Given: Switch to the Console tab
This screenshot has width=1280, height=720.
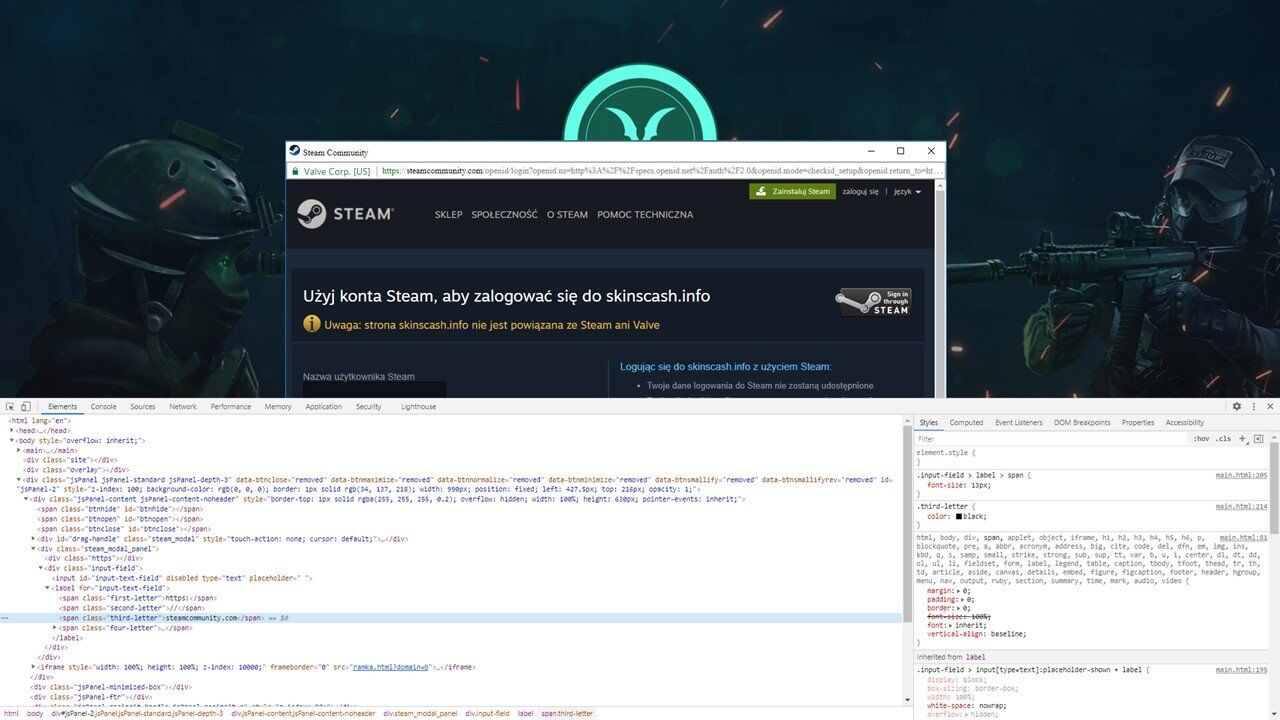Looking at the screenshot, I should [x=103, y=407].
